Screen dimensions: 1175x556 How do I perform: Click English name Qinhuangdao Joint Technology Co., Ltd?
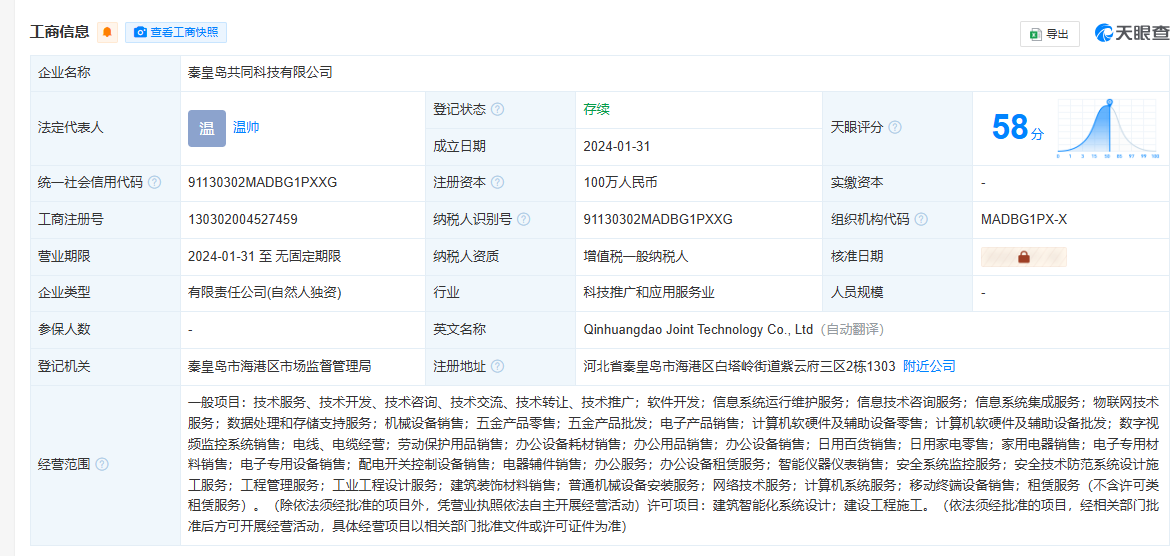point(698,330)
